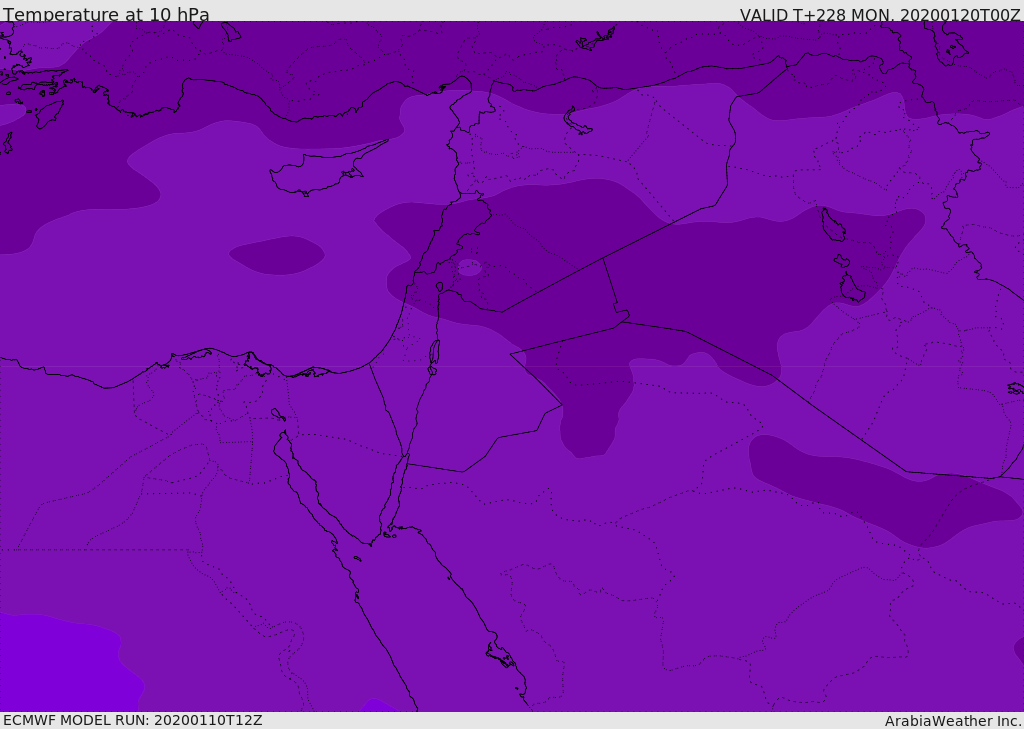Click the 'VALID T+228 MON. 20200120T00Z' label
The height and width of the screenshot is (729, 1024).
880,14
